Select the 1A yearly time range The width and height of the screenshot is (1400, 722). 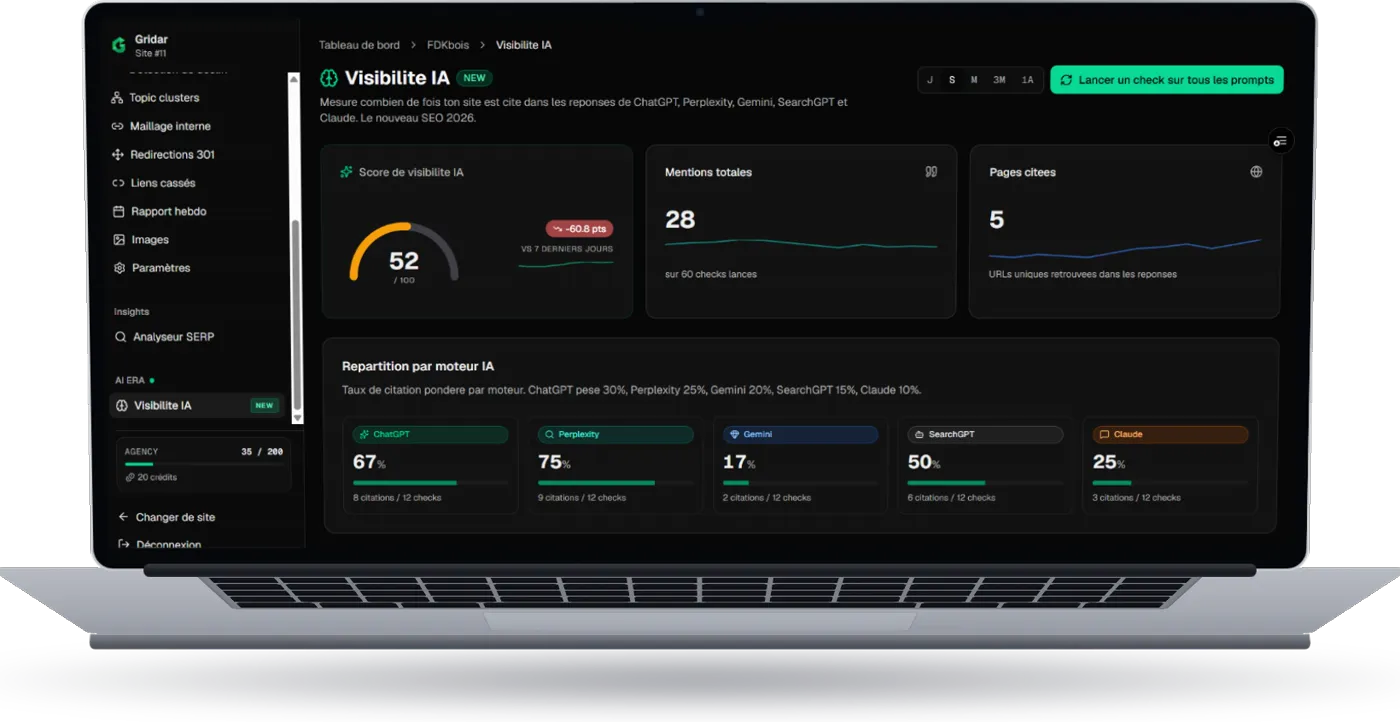point(1028,80)
